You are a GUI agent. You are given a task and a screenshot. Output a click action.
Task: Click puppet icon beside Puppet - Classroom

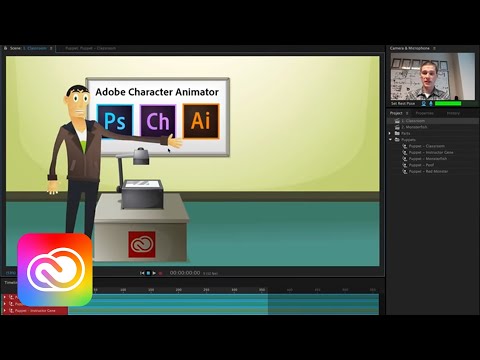click(x=404, y=146)
